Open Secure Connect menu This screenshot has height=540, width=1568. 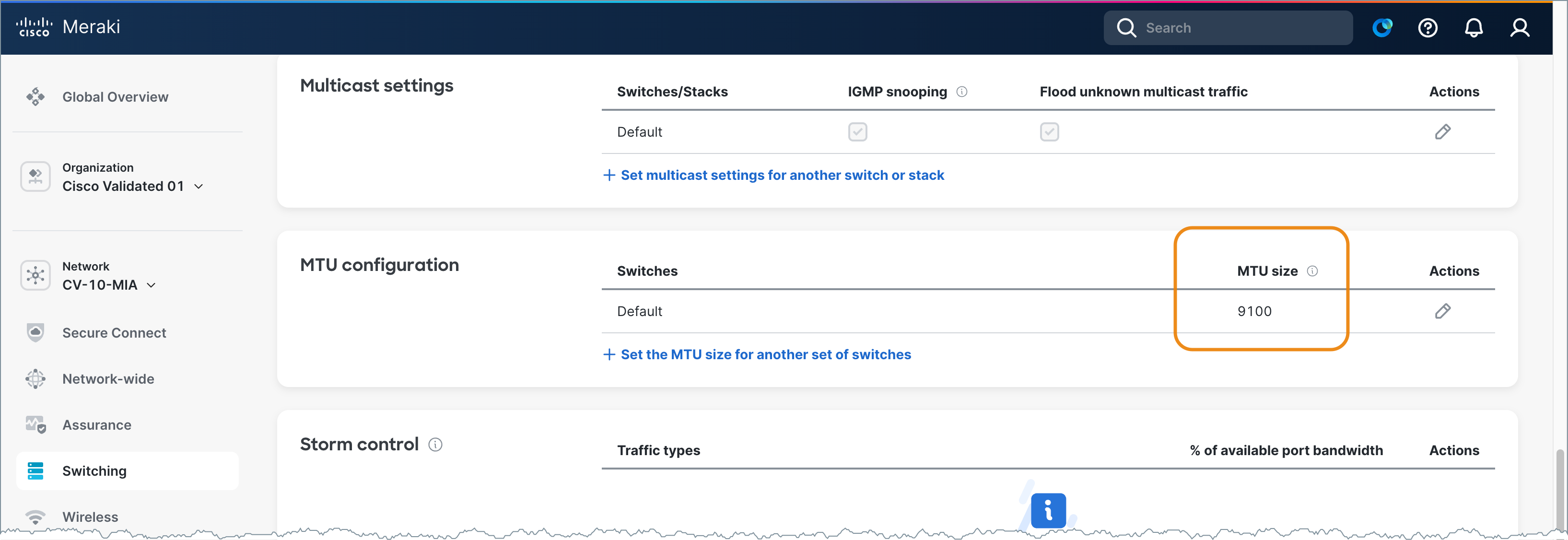tap(114, 333)
